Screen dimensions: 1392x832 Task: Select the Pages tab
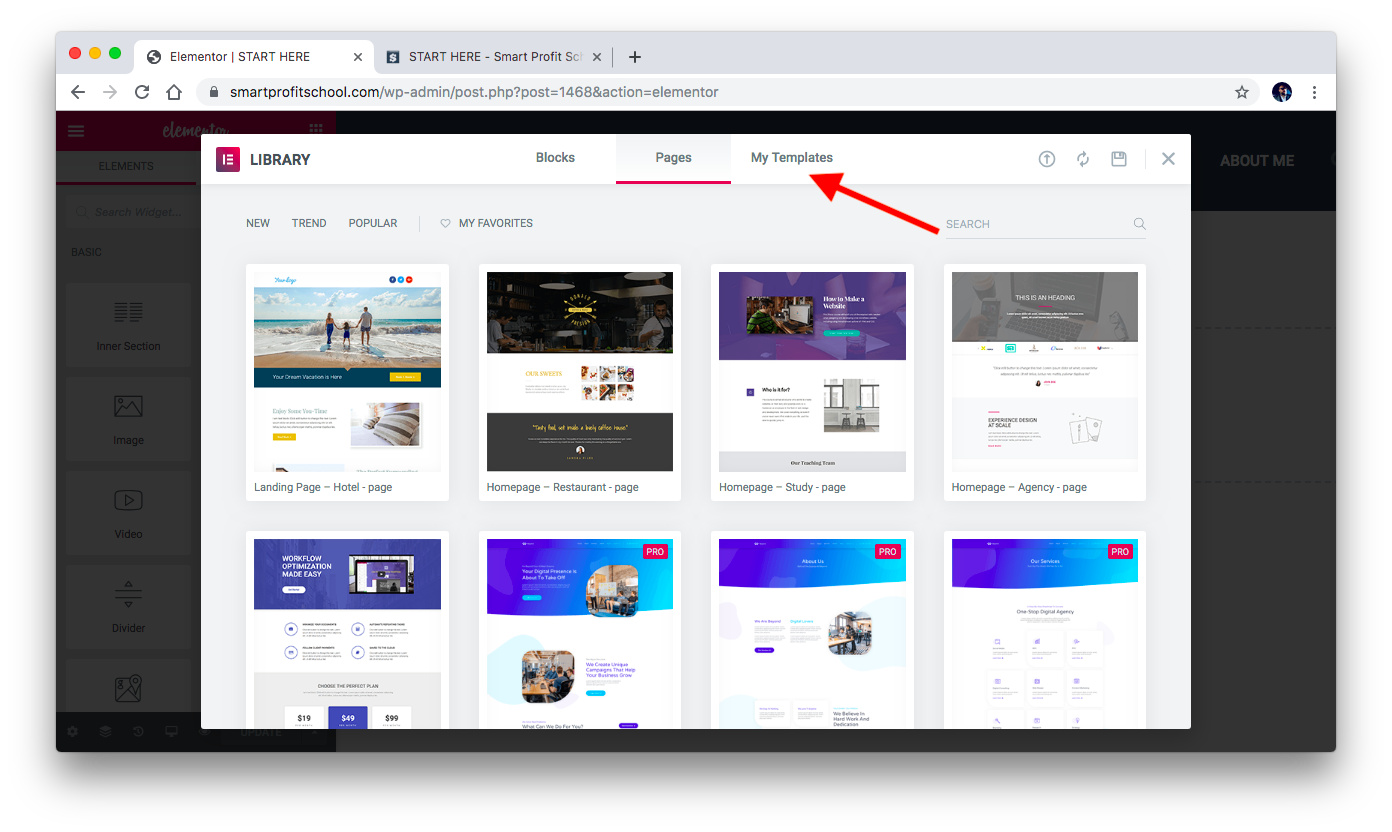point(673,158)
